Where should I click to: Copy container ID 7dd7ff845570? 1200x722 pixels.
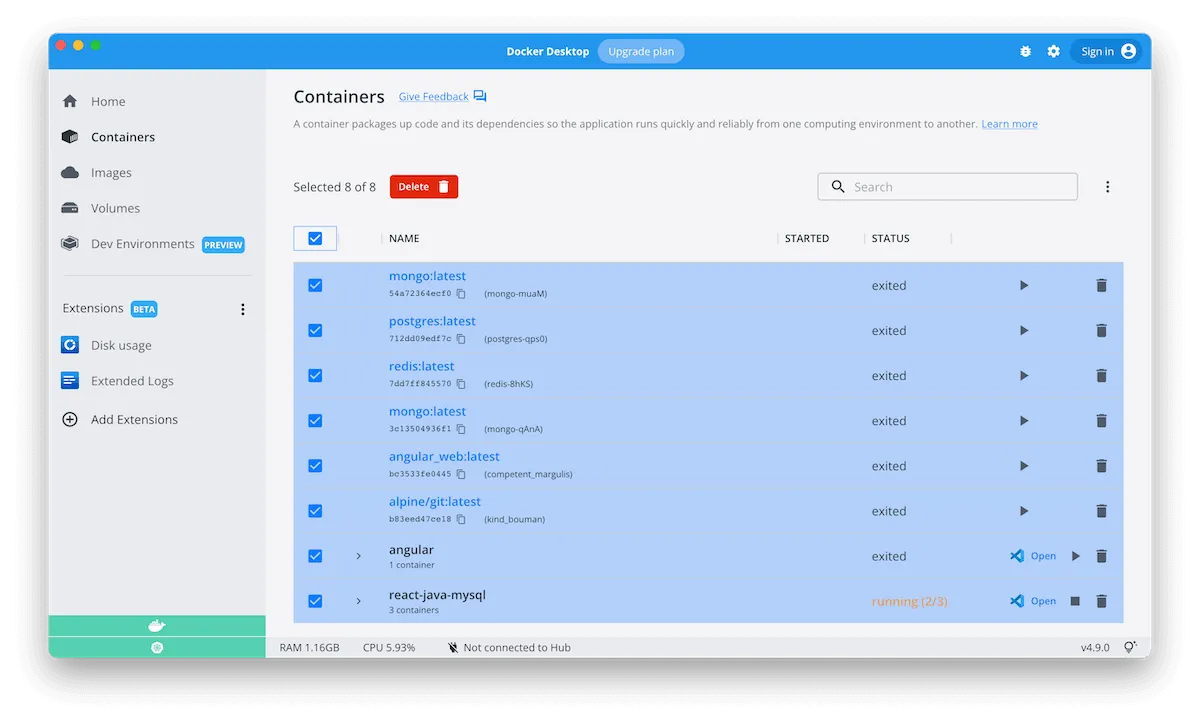click(461, 384)
